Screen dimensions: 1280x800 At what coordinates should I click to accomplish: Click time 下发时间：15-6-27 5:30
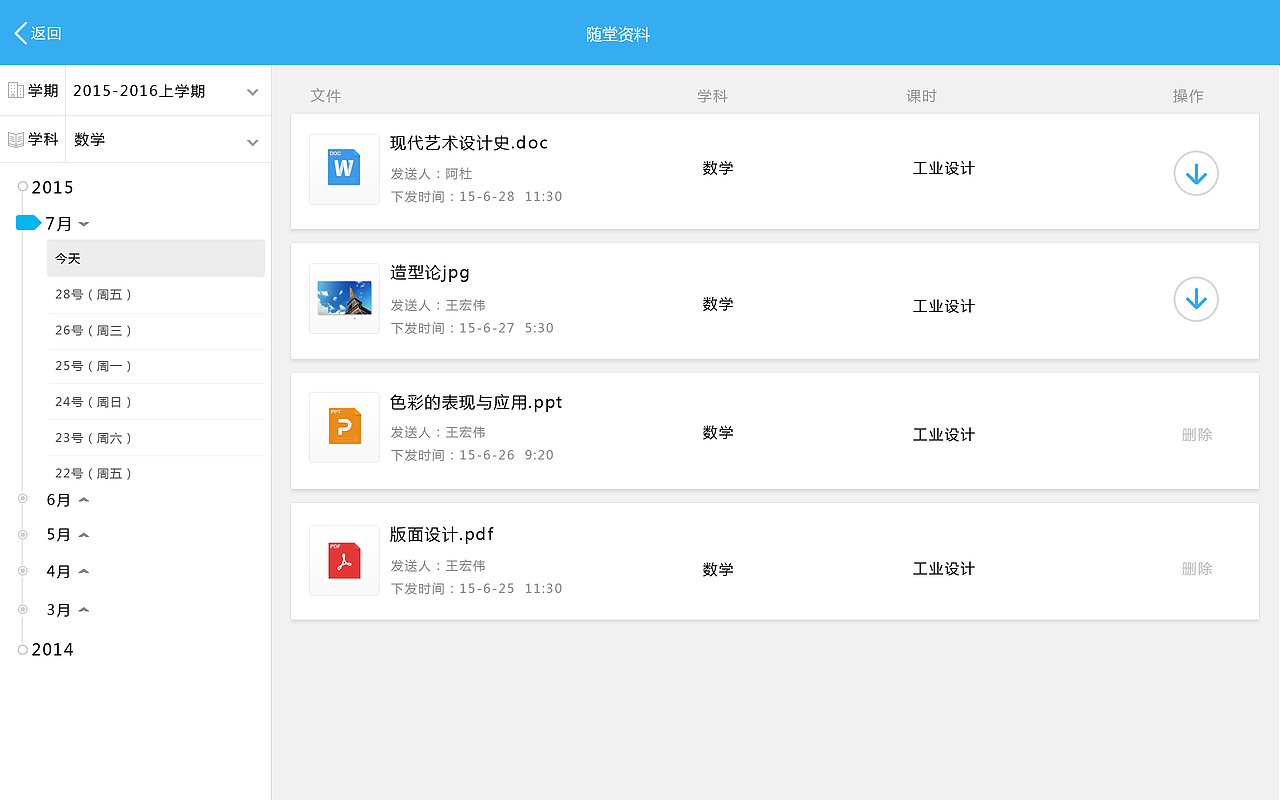click(x=472, y=328)
